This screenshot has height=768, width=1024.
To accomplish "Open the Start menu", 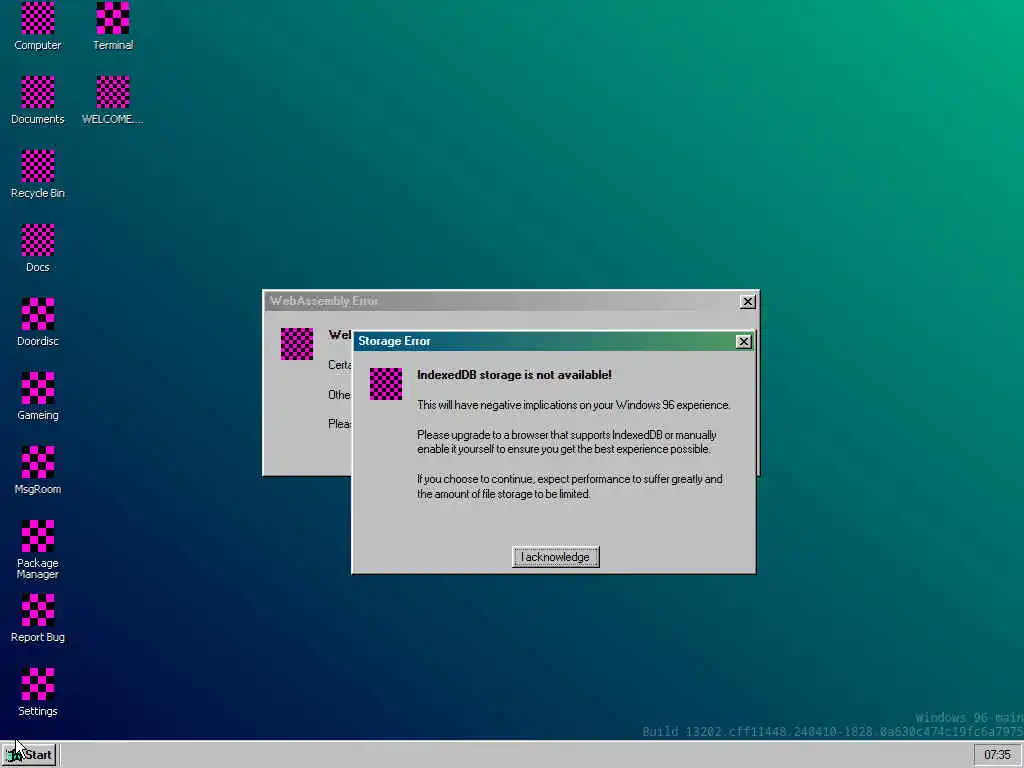I will pos(29,755).
